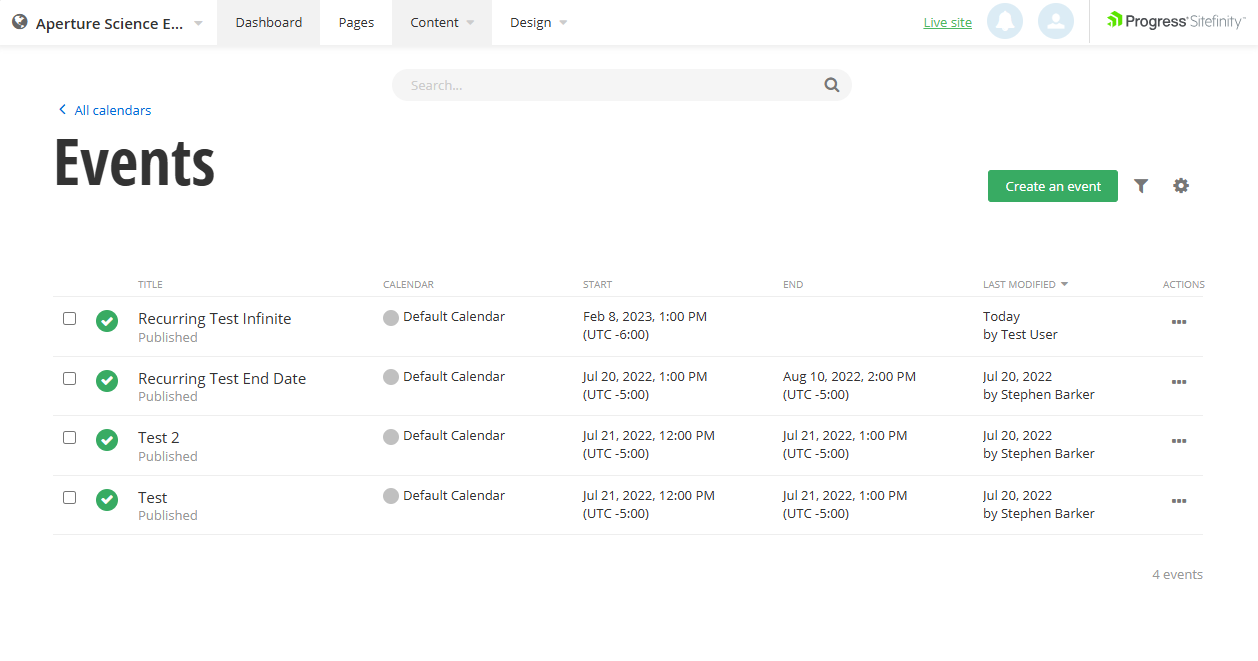Viewport: 1258px width, 661px height.
Task: Click the Progress Sitefinity logo
Action: pos(1176,19)
